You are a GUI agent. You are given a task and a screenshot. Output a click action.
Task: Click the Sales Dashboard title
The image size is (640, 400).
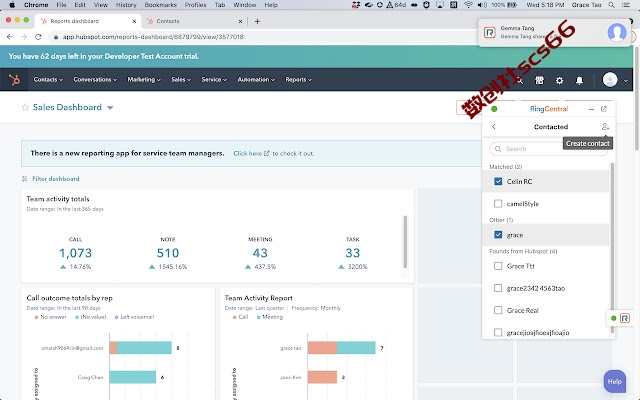[x=67, y=107]
